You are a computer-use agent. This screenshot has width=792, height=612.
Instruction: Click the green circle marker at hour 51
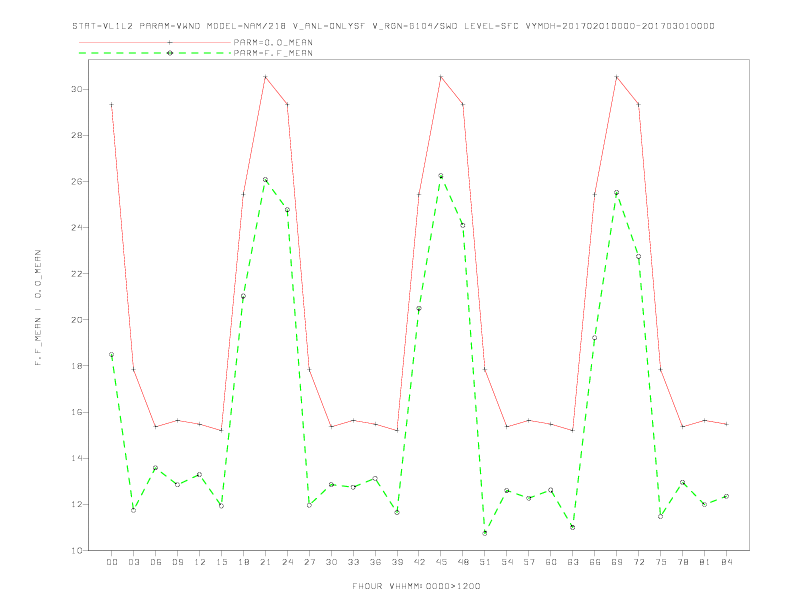coord(485,533)
